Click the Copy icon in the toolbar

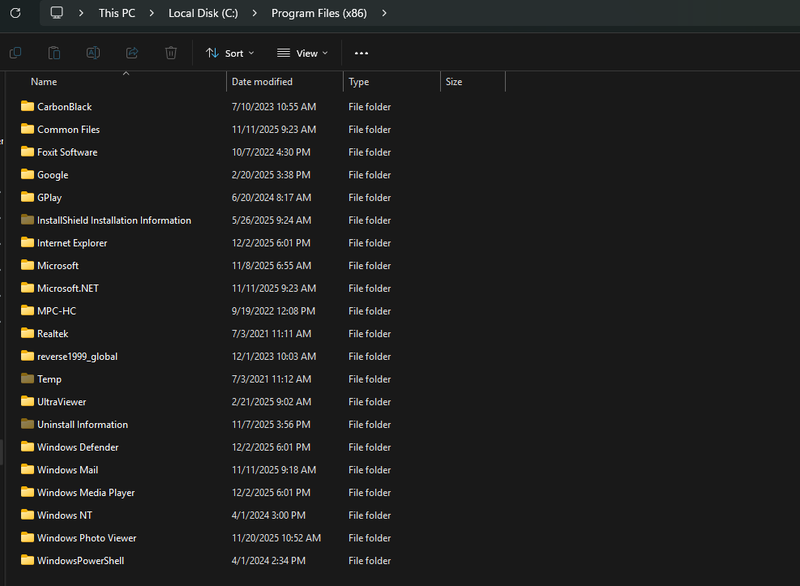[x=15, y=53]
